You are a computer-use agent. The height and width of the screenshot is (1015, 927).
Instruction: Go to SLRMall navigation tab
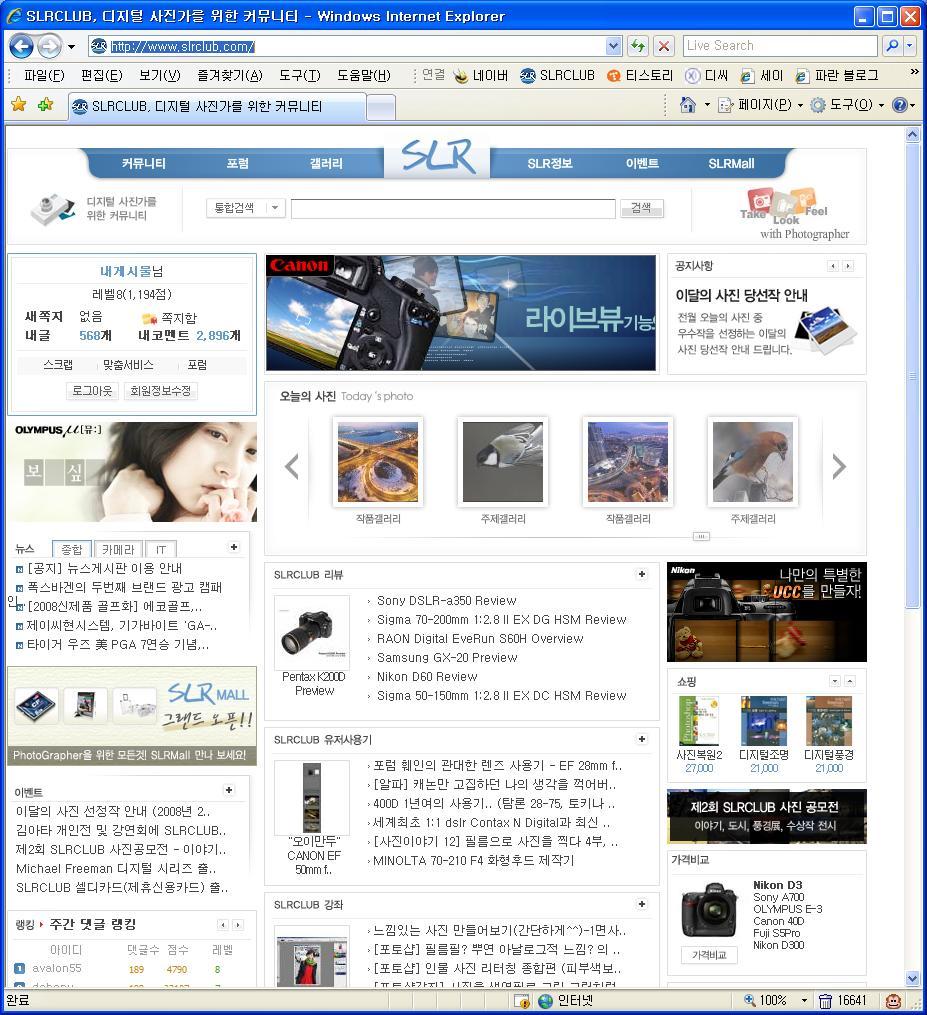pyautogui.click(x=731, y=164)
